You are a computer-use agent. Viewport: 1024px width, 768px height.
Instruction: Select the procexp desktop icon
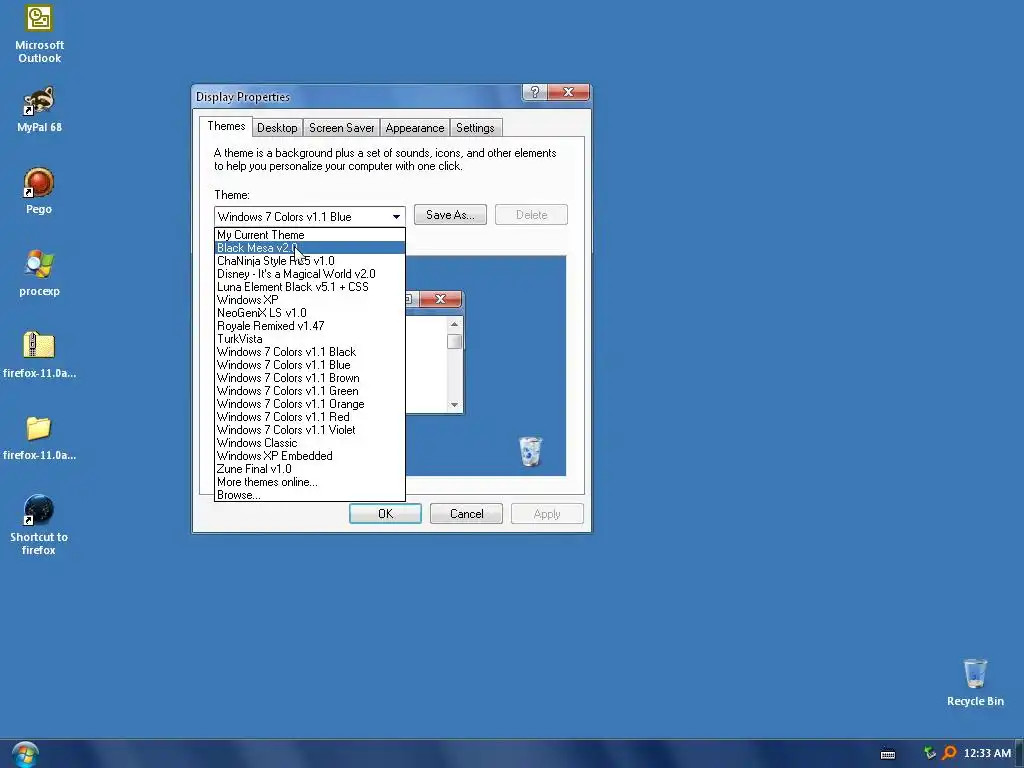[39, 273]
